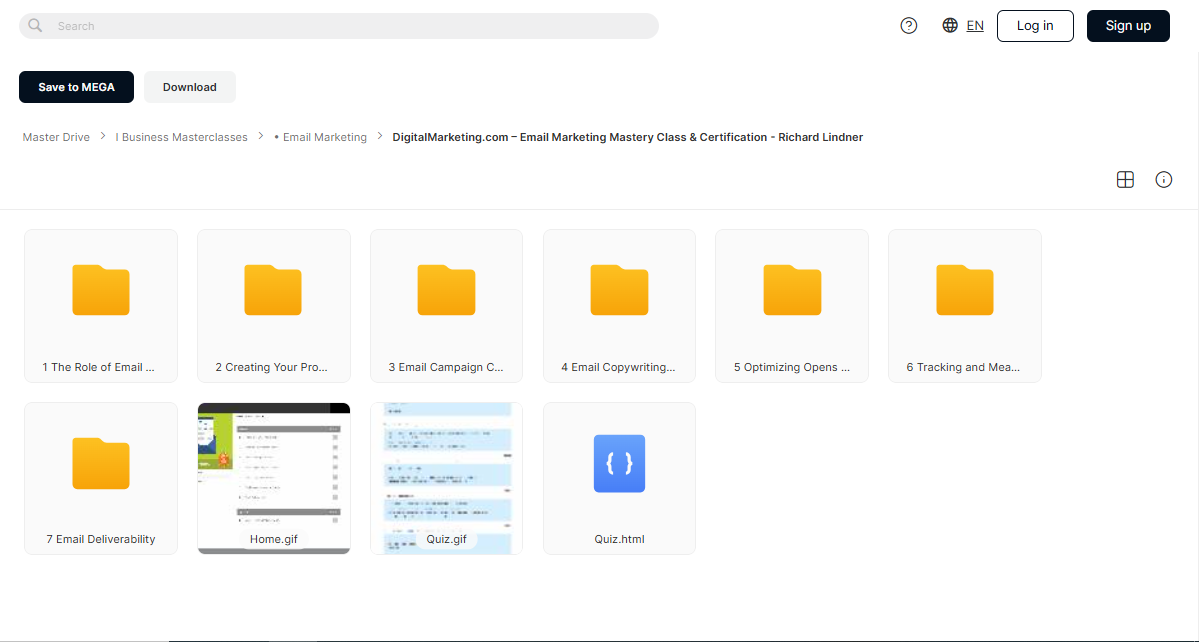The width and height of the screenshot is (1199, 642).
Task: Open the folder info icon
Action: pos(1164,180)
